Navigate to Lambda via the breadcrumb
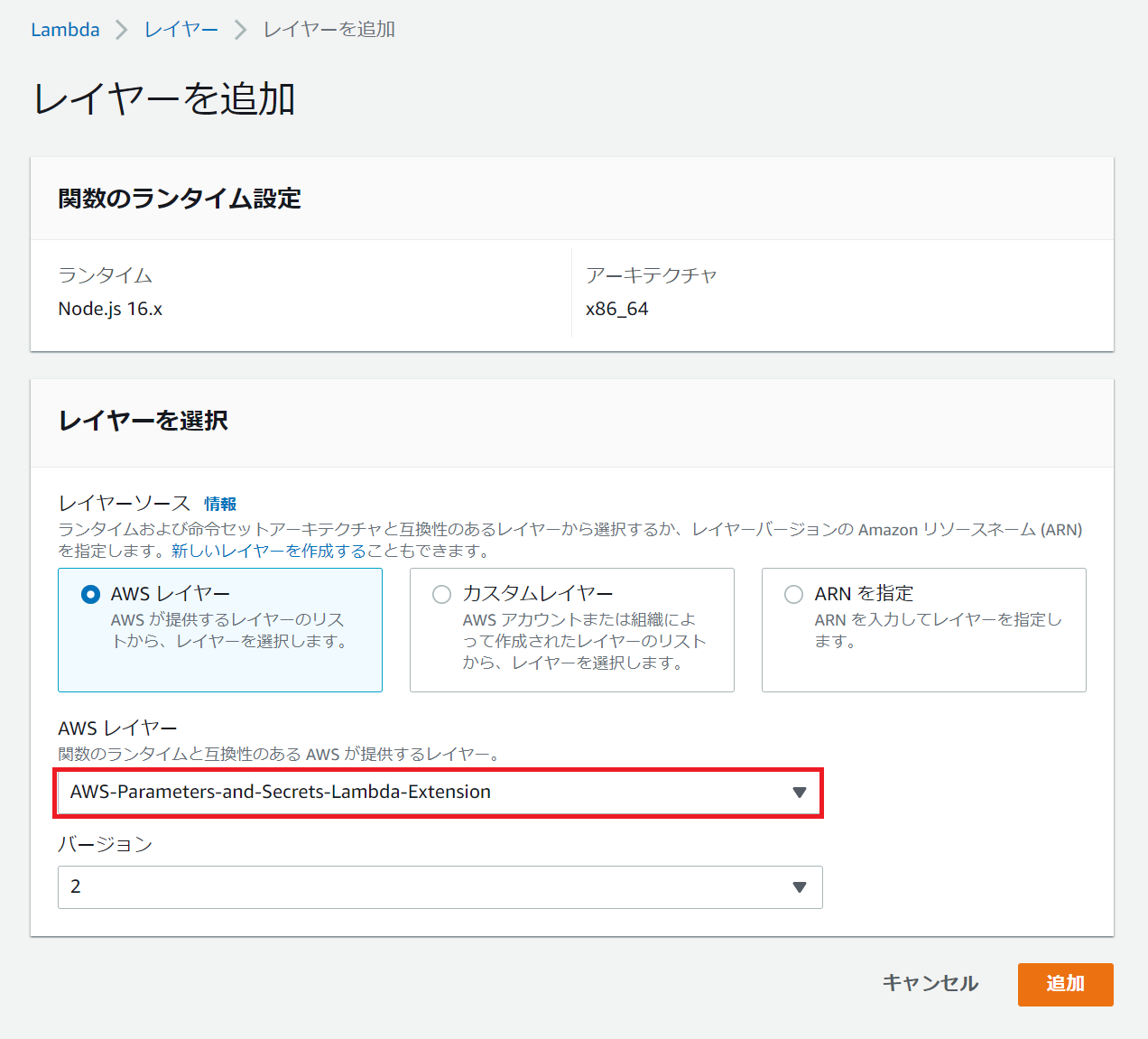Viewport: 1148px width, 1039px height. click(x=65, y=29)
